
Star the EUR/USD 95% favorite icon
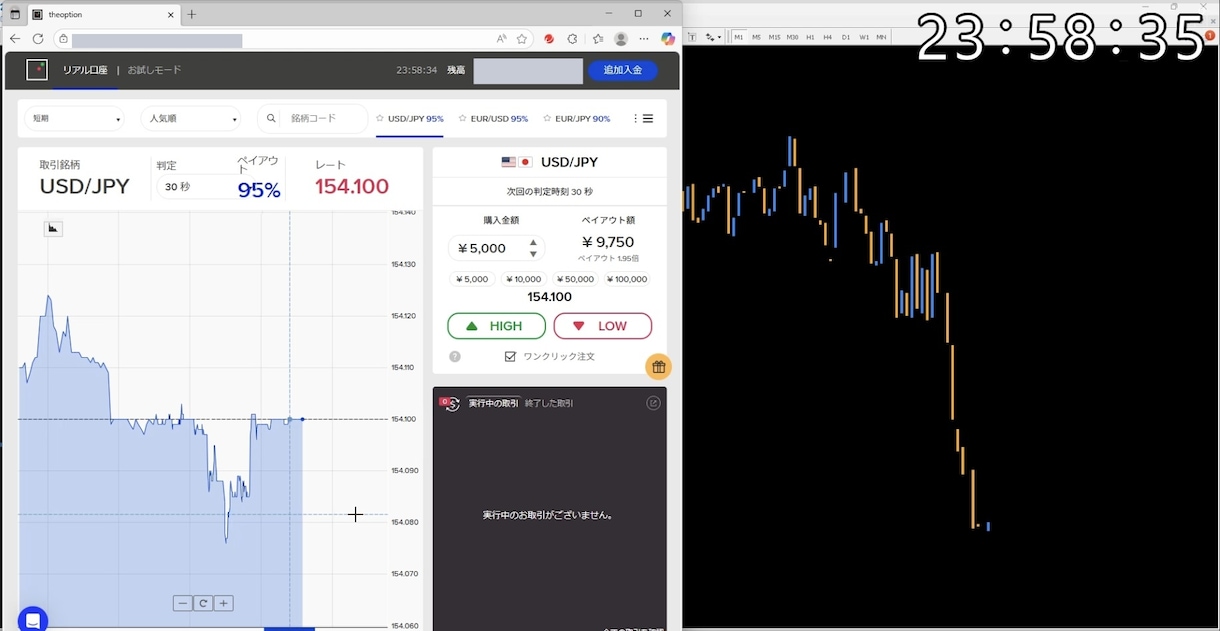[462, 118]
